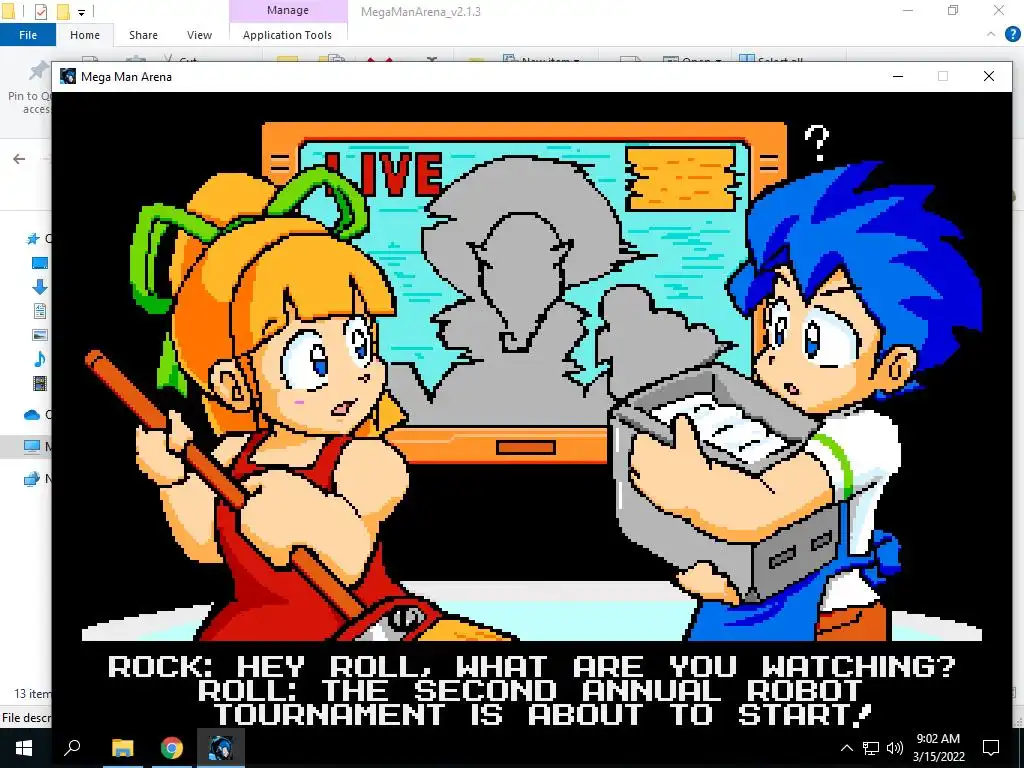Open Videos via the film strip icon
This screenshot has width=1024, height=768.
[x=40, y=383]
